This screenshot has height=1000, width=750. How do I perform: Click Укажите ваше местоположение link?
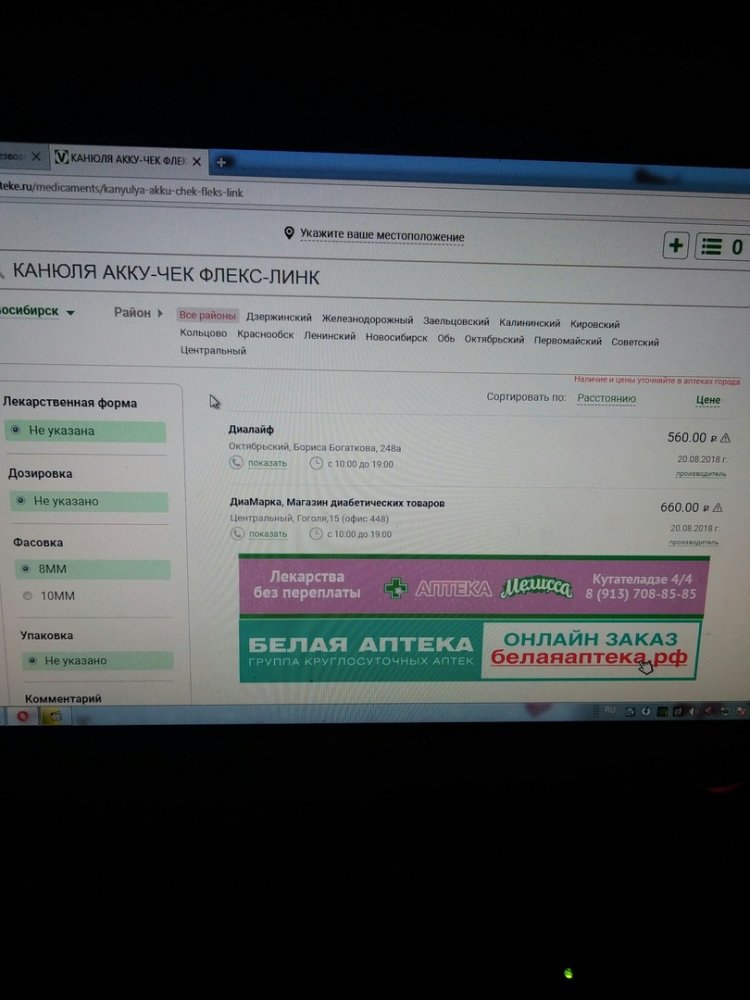pyautogui.click(x=382, y=236)
